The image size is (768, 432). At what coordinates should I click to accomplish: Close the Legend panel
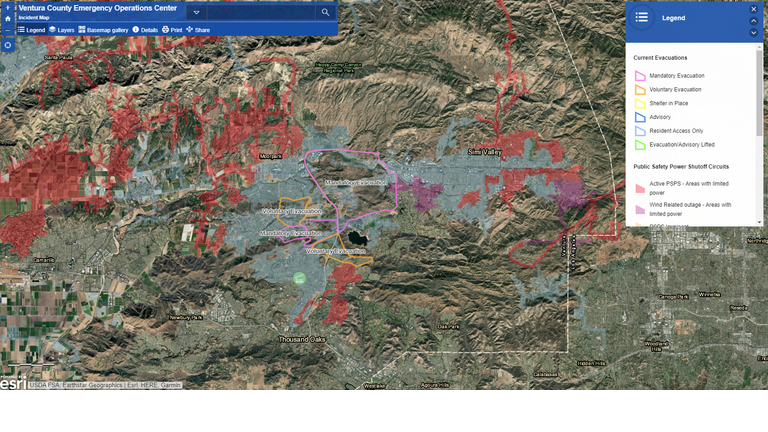click(754, 9)
